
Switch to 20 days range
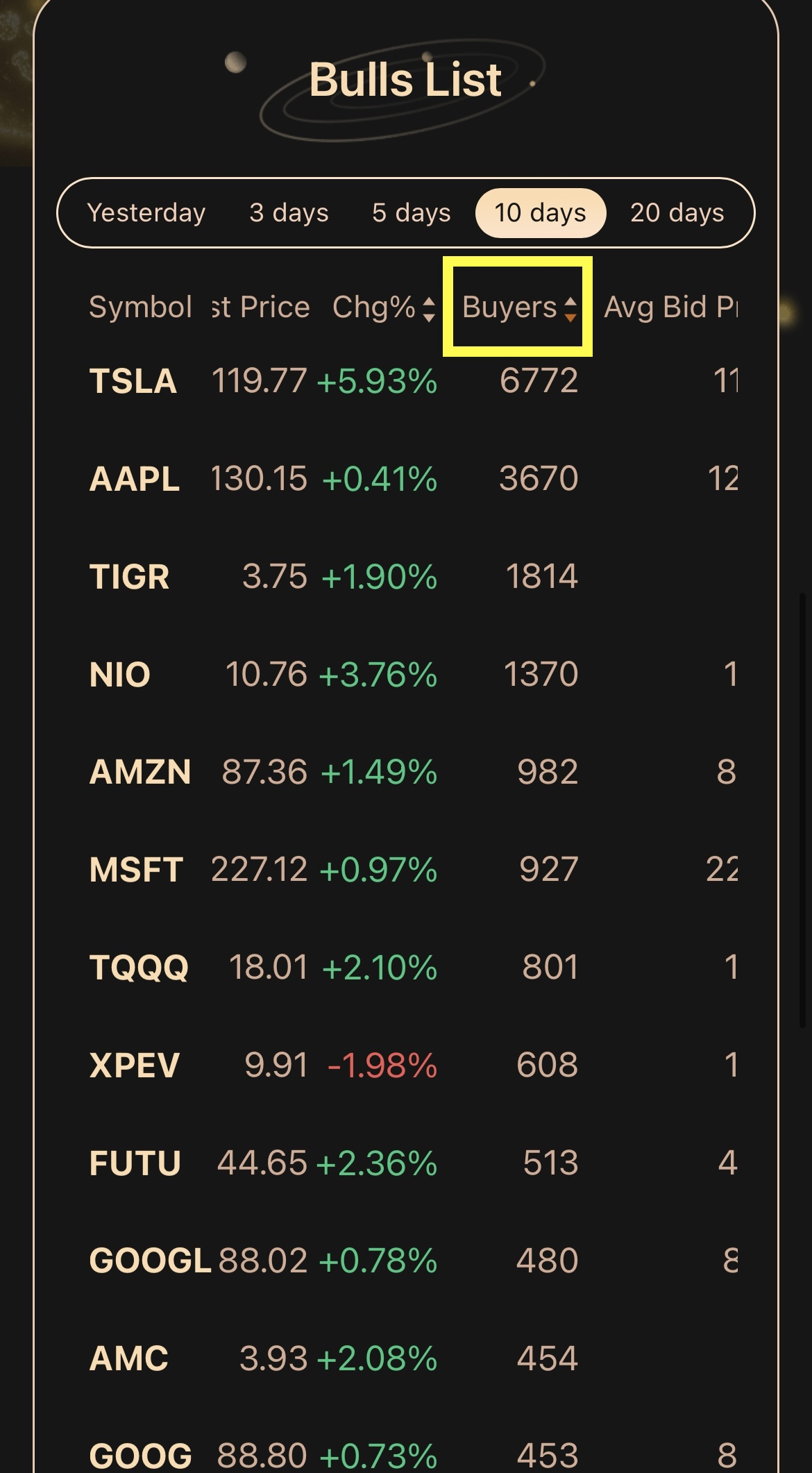tap(677, 212)
